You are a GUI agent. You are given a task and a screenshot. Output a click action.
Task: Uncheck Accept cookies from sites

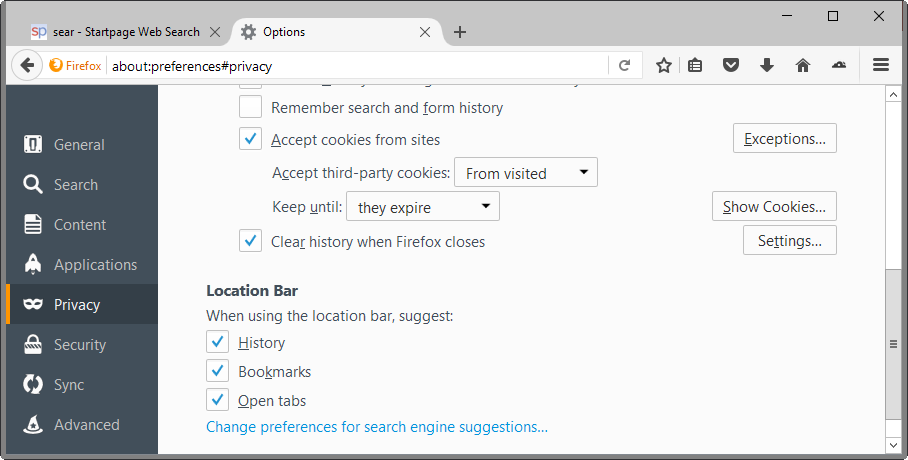[250, 139]
